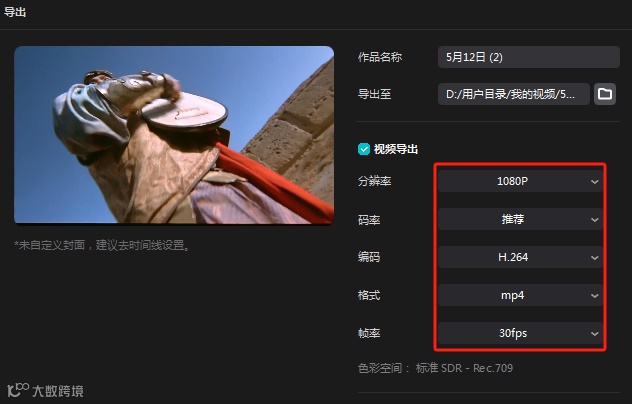632x404 pixels.
Task: Expand the 格式 mp4 dropdown
Action: coord(520,295)
